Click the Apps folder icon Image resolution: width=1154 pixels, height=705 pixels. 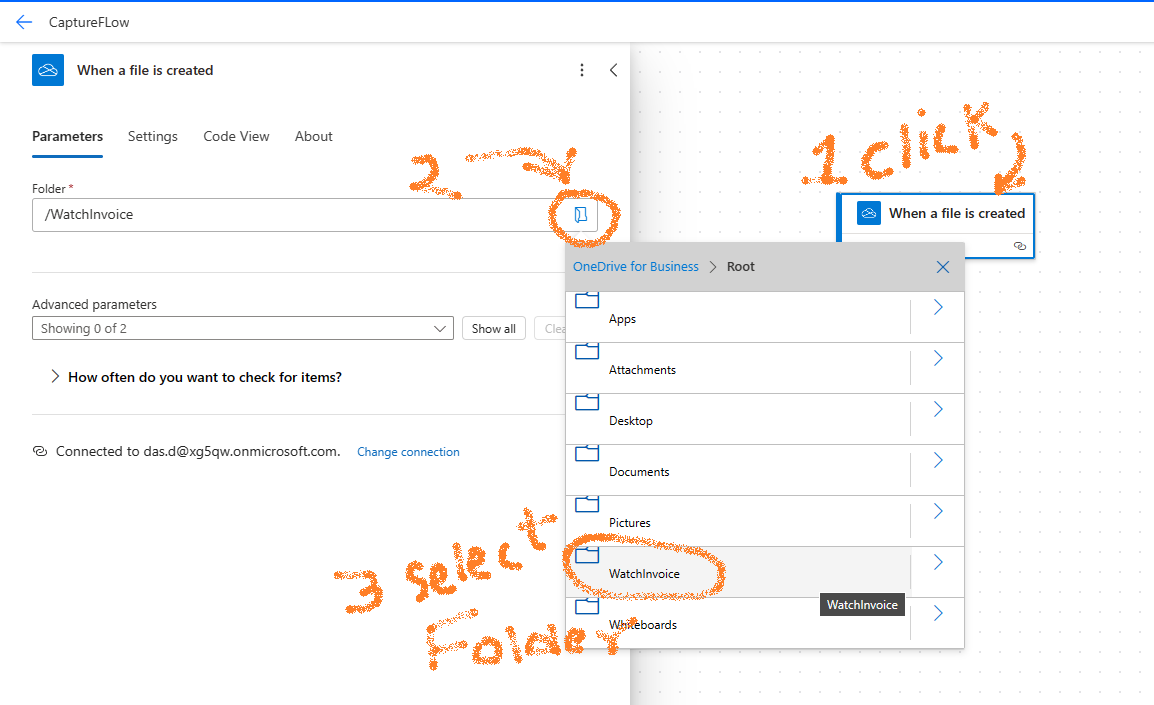(x=587, y=300)
